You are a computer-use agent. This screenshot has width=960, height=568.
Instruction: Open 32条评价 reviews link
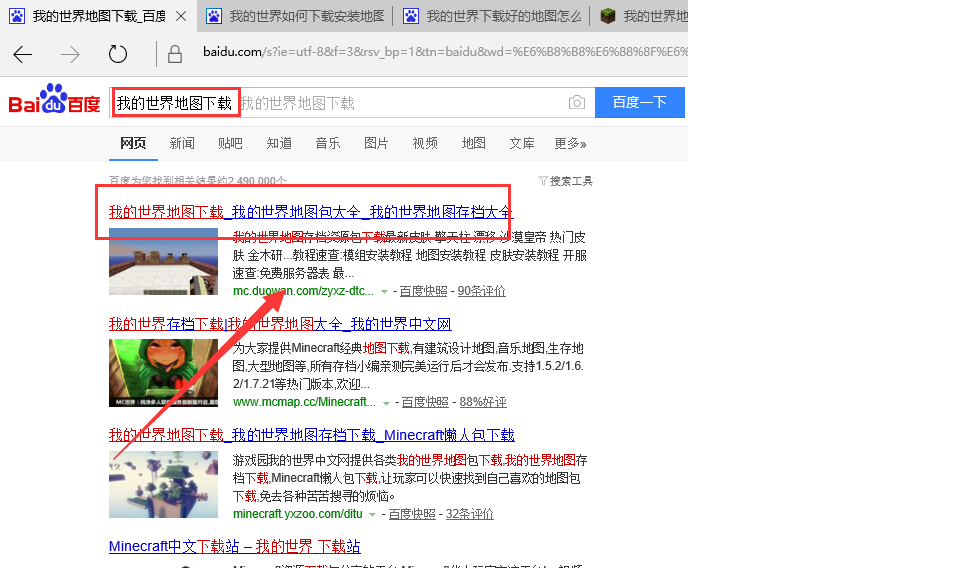pos(470,514)
